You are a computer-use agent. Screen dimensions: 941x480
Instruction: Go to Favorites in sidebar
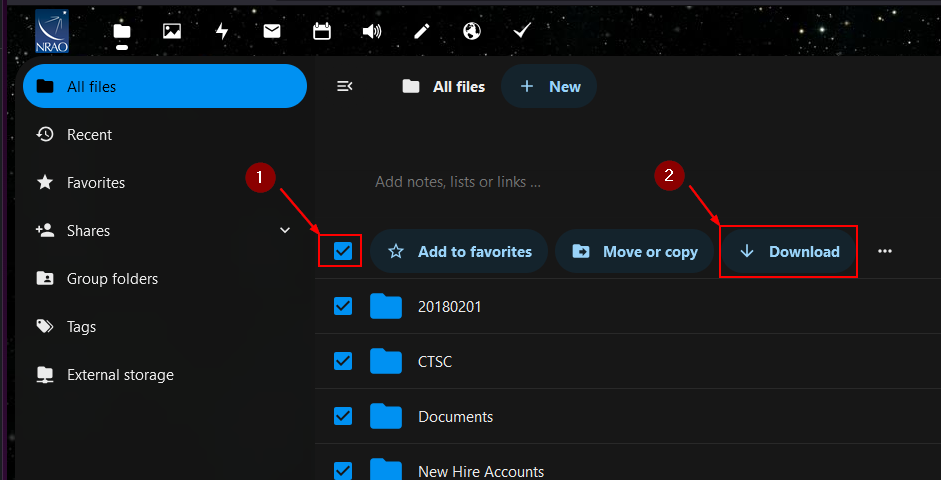tap(95, 183)
